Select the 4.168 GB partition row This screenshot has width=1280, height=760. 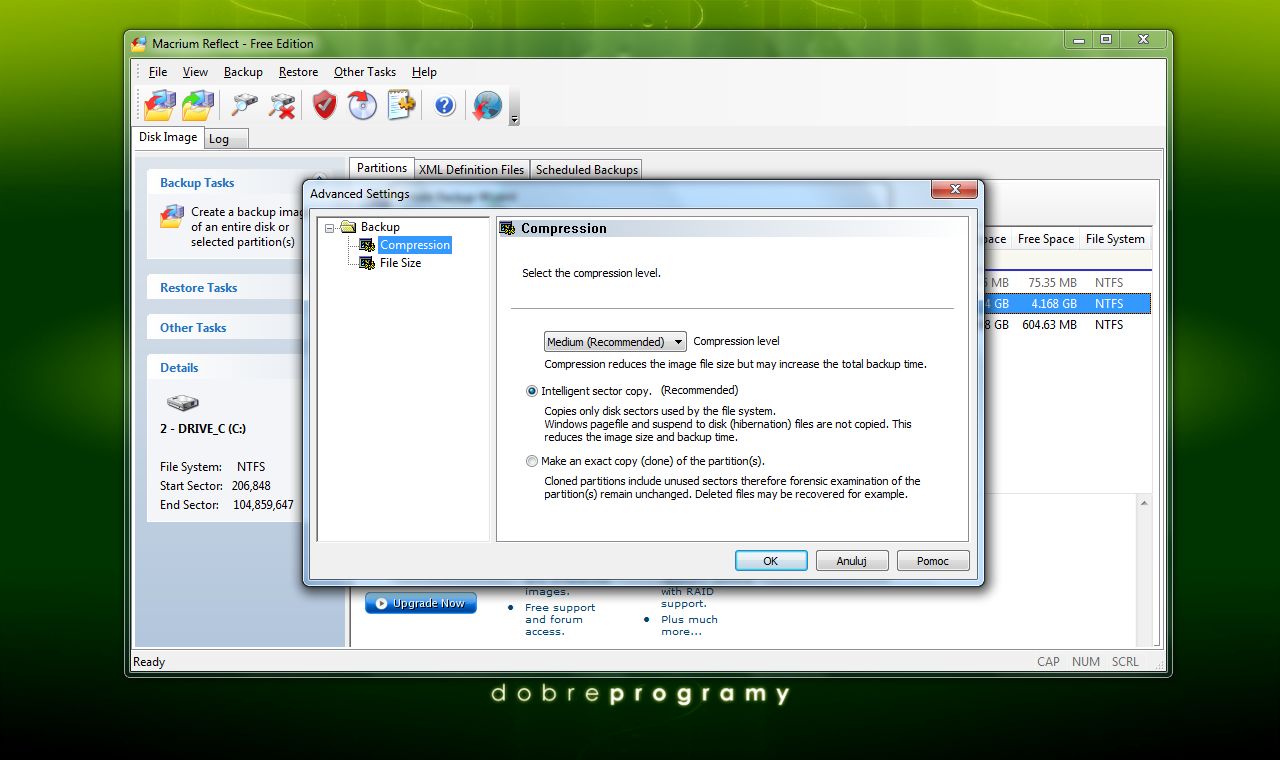(x=1066, y=303)
